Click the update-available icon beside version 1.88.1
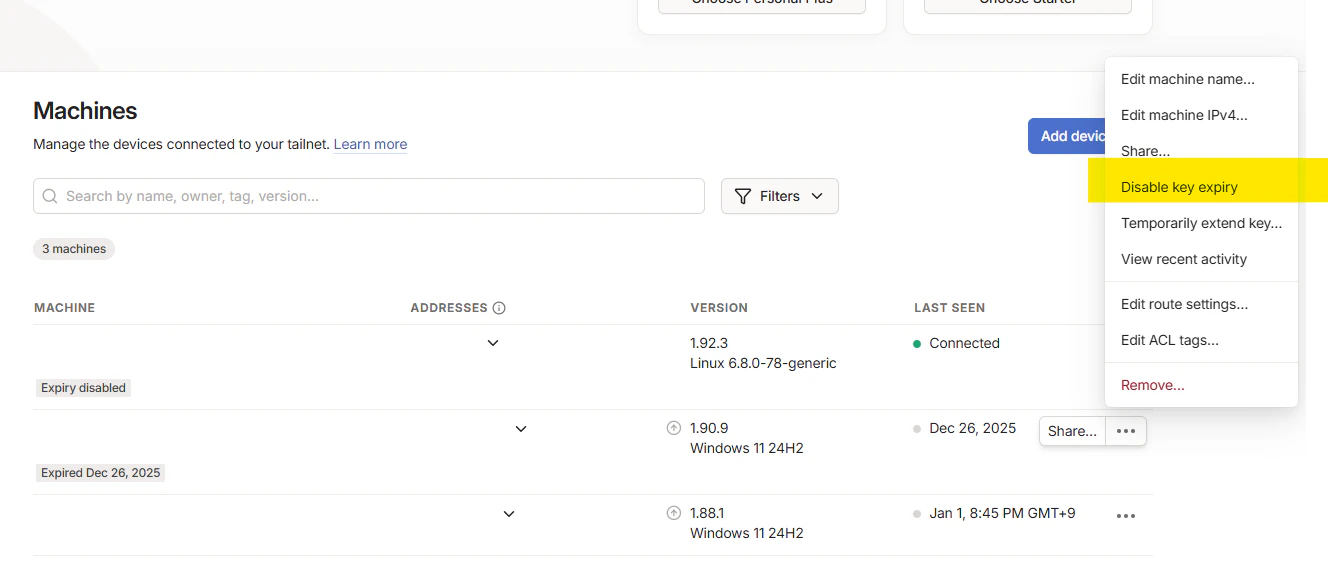 point(674,513)
